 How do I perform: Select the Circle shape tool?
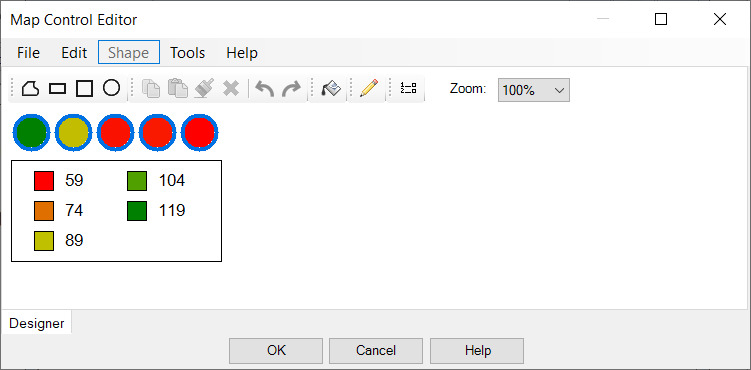[x=111, y=88]
